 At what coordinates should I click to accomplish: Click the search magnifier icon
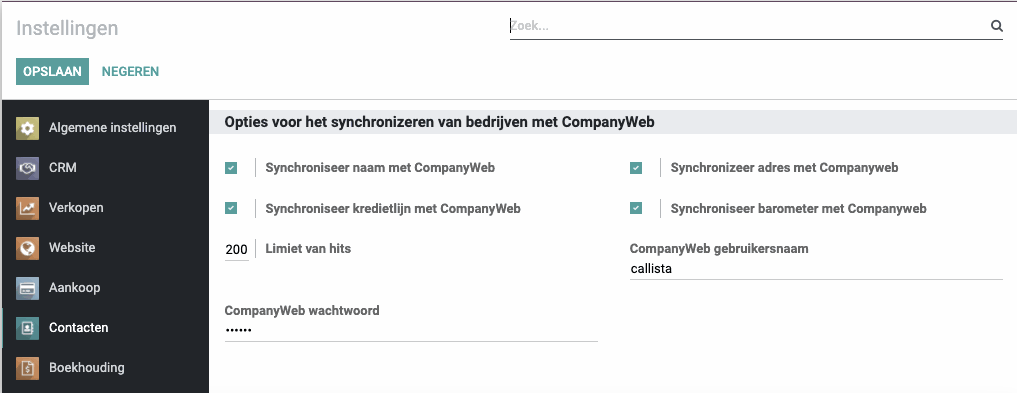tap(997, 26)
